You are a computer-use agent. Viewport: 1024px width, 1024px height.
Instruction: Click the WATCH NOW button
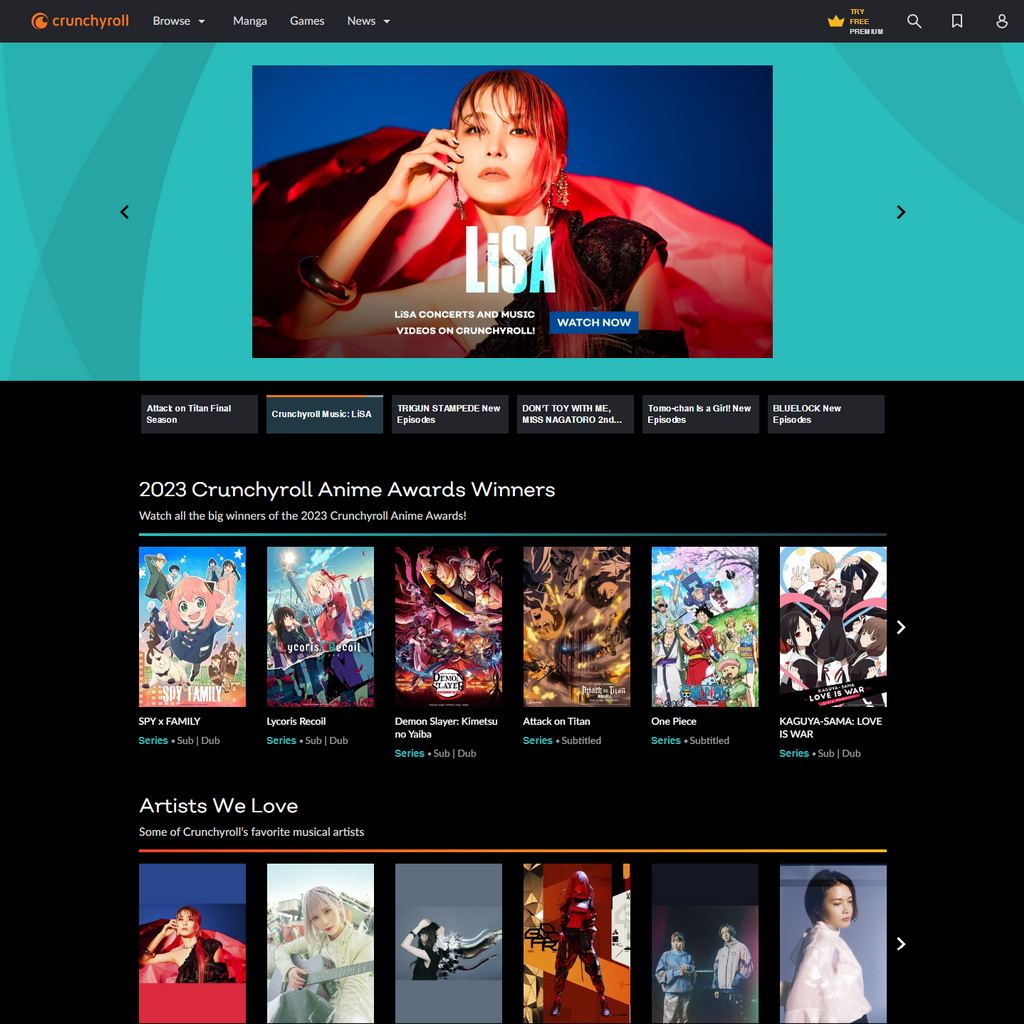coord(594,322)
